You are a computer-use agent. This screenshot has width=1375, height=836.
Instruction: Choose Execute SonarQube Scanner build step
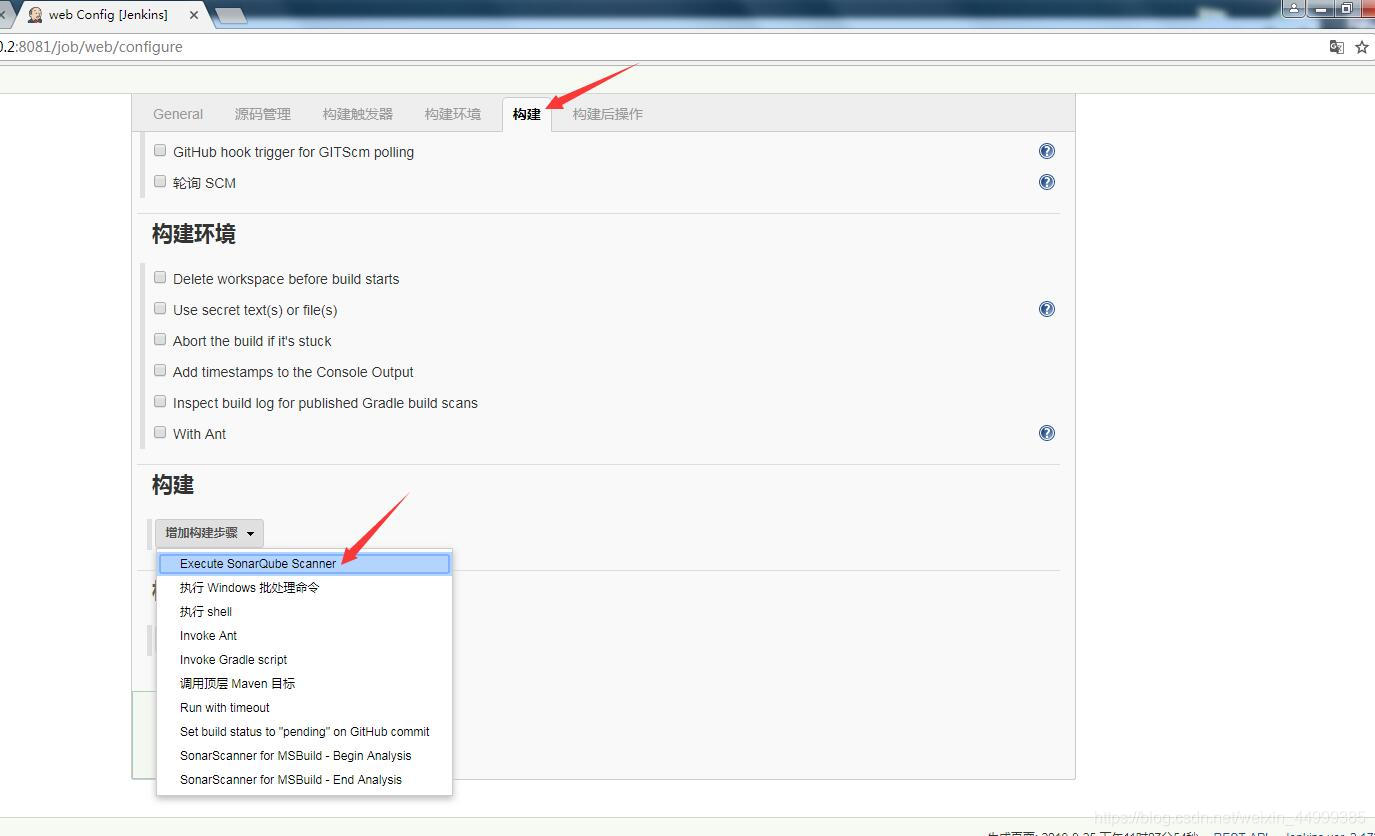[304, 564]
